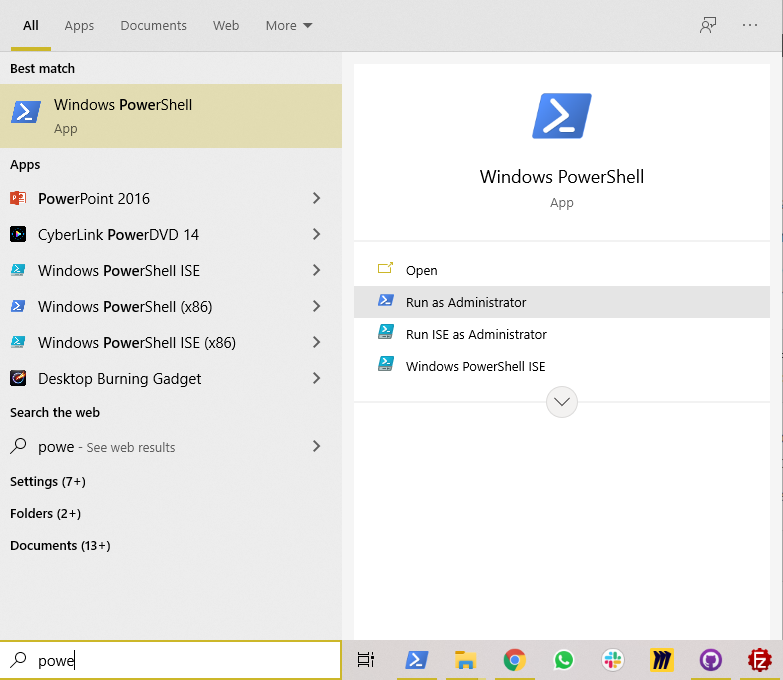Click the Windows PowerShell title in preview pane
The width and height of the screenshot is (783, 680).
tap(562, 177)
